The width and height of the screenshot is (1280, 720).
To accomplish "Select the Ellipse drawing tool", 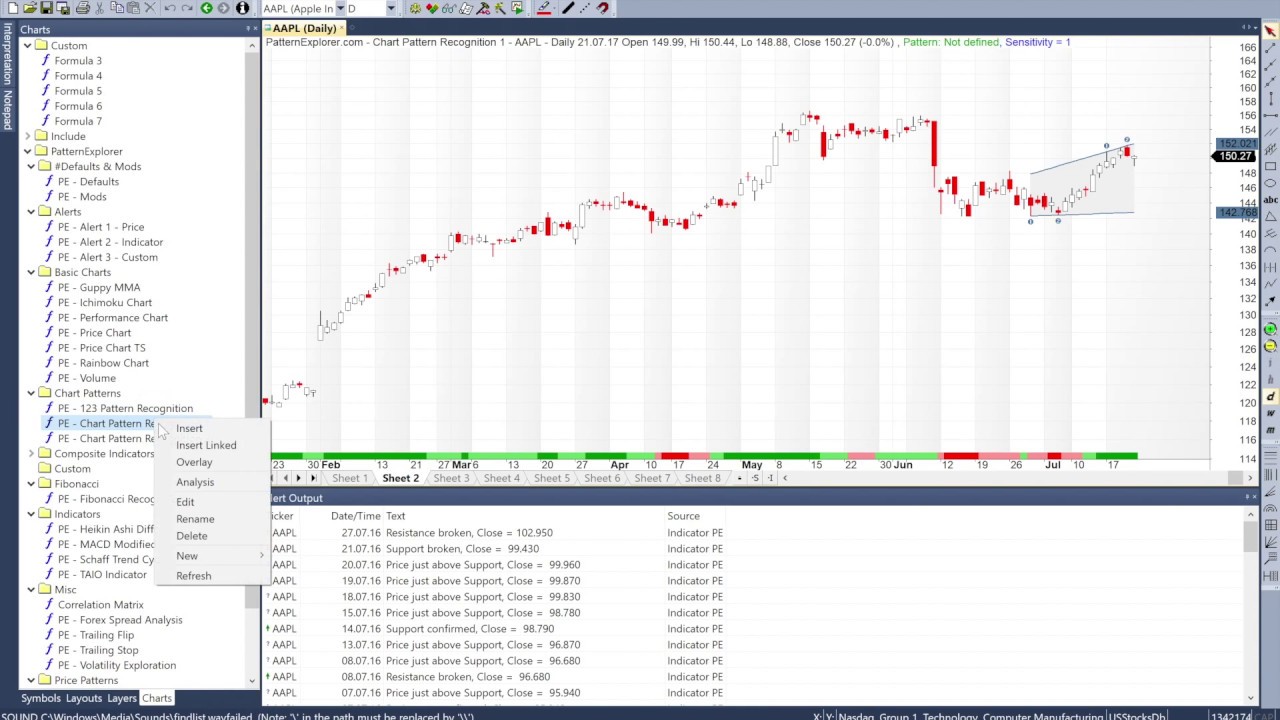I will pos(1270,183).
